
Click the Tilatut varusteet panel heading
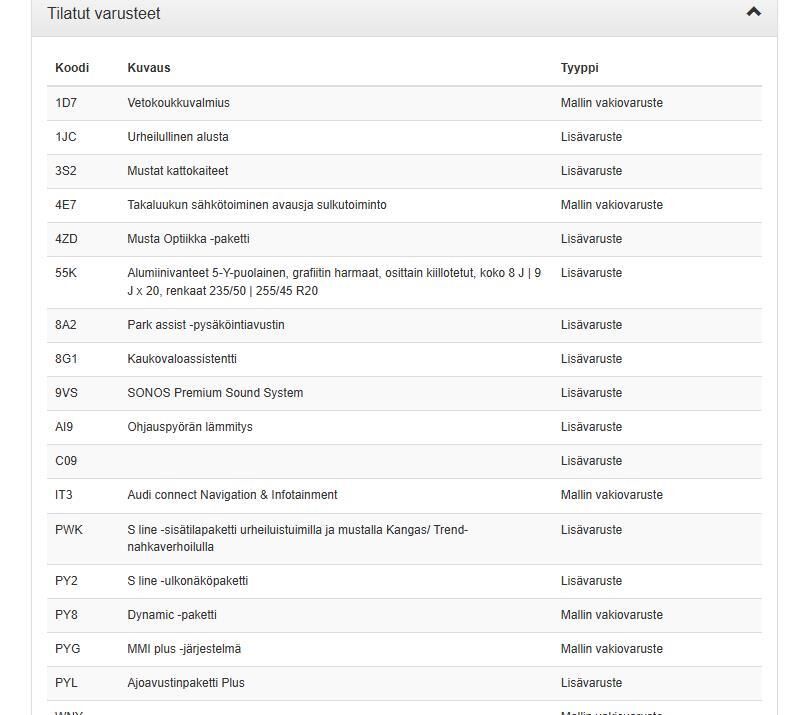coord(104,14)
